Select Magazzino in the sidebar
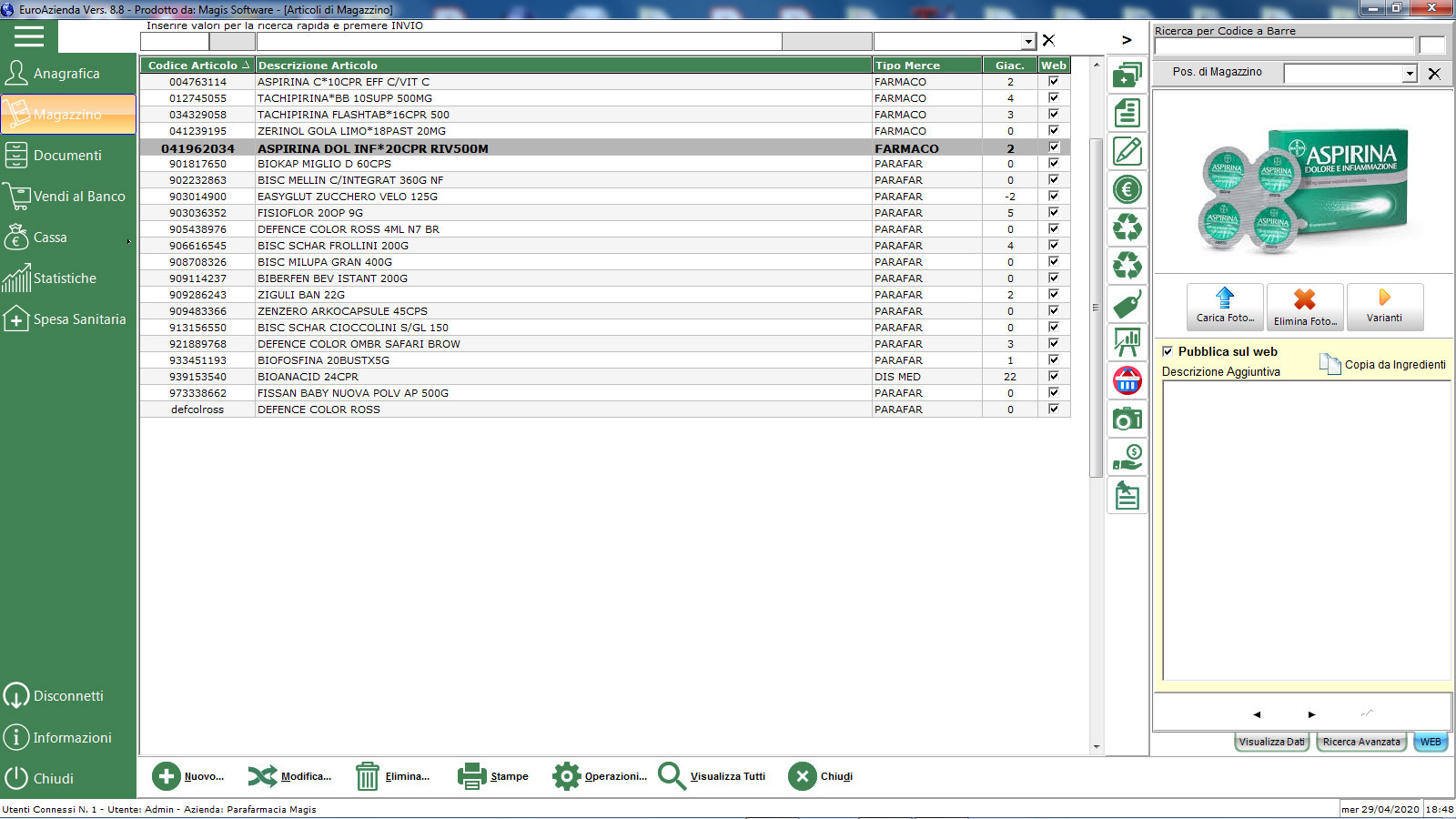The height and width of the screenshot is (819, 1456). (x=68, y=115)
